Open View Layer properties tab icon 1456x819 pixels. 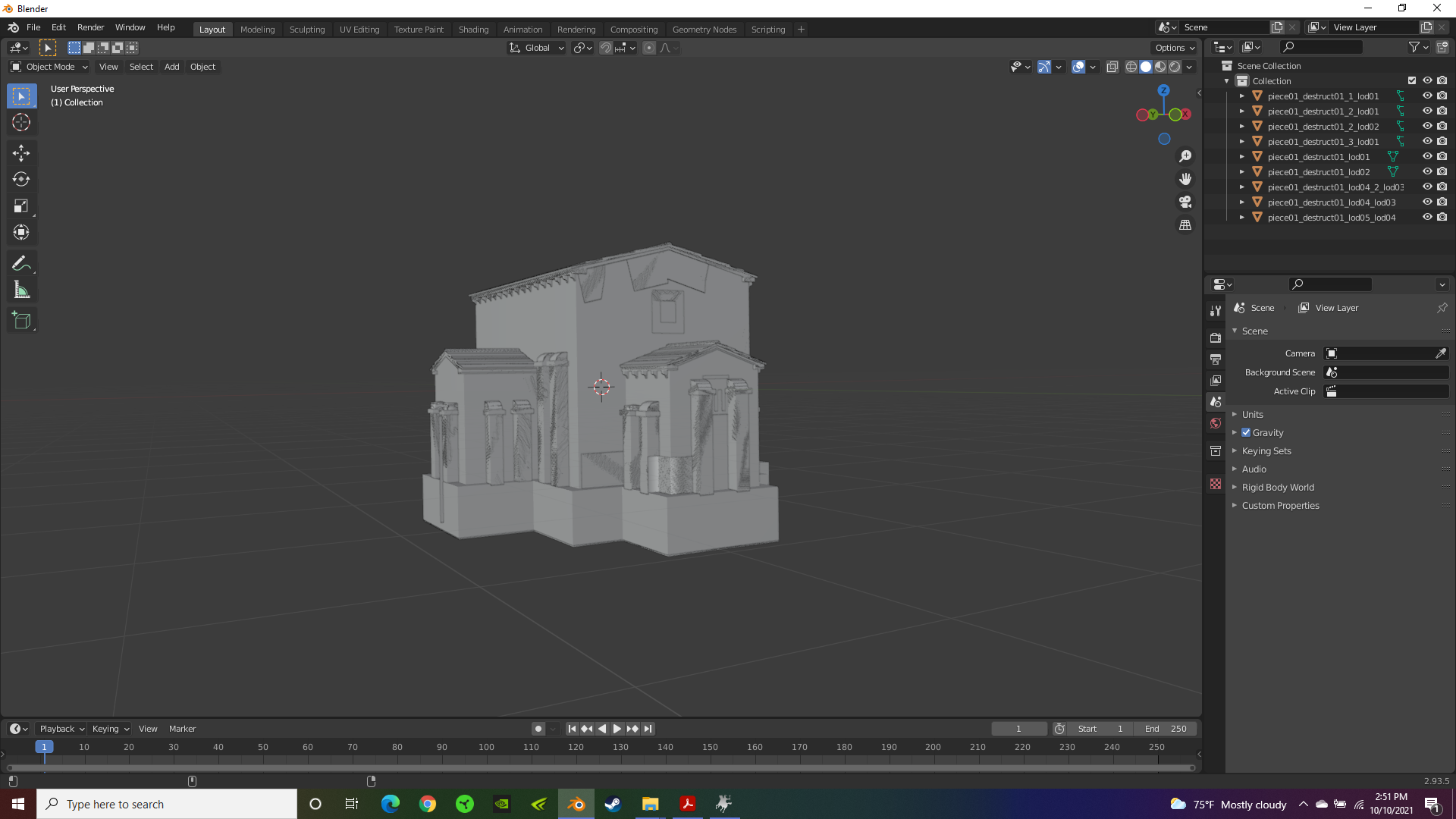(1216, 380)
